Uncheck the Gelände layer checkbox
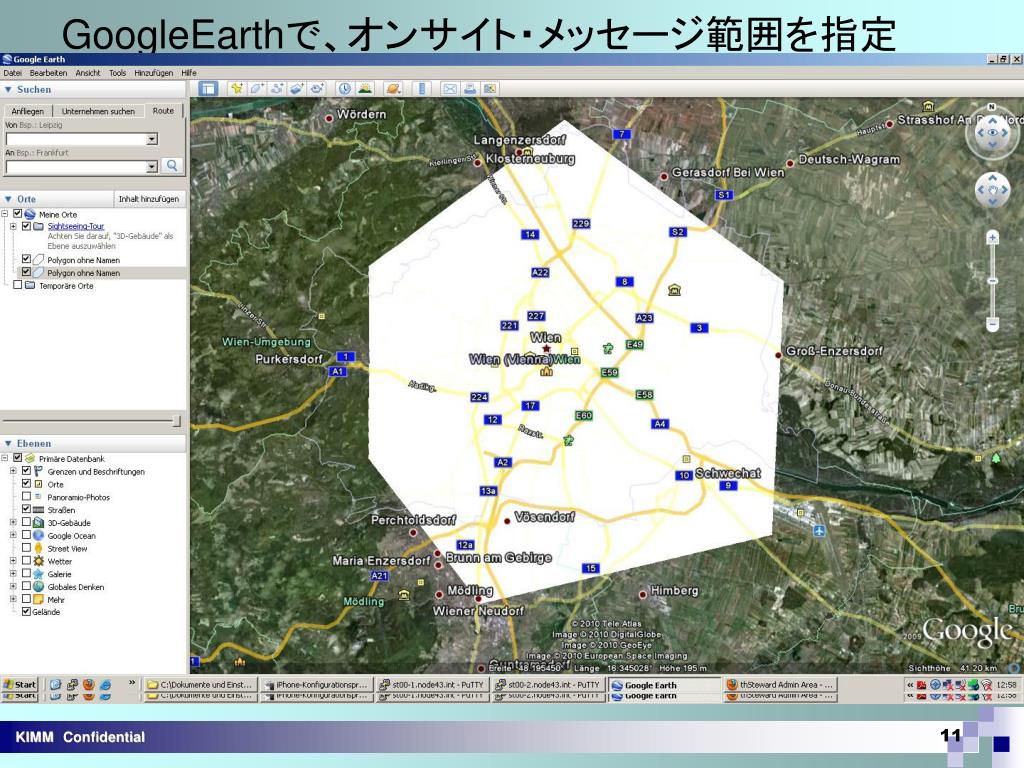The image size is (1024, 768). pos(26,611)
